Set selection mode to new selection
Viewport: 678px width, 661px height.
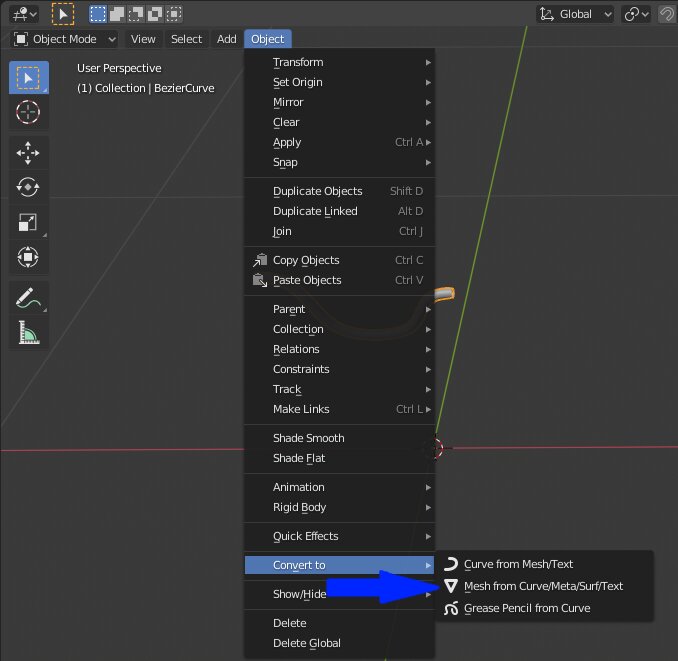(98, 14)
